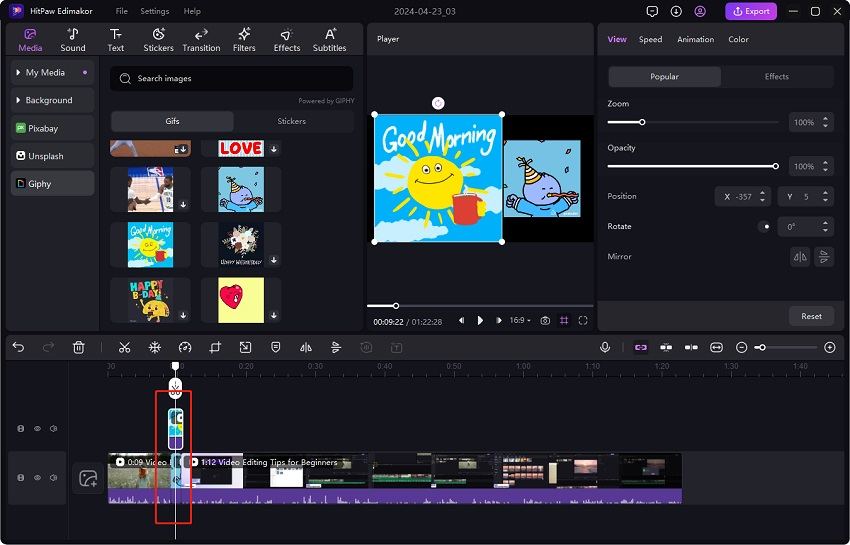Split clip with scissors icon
The width and height of the screenshot is (850, 545).
click(x=124, y=348)
